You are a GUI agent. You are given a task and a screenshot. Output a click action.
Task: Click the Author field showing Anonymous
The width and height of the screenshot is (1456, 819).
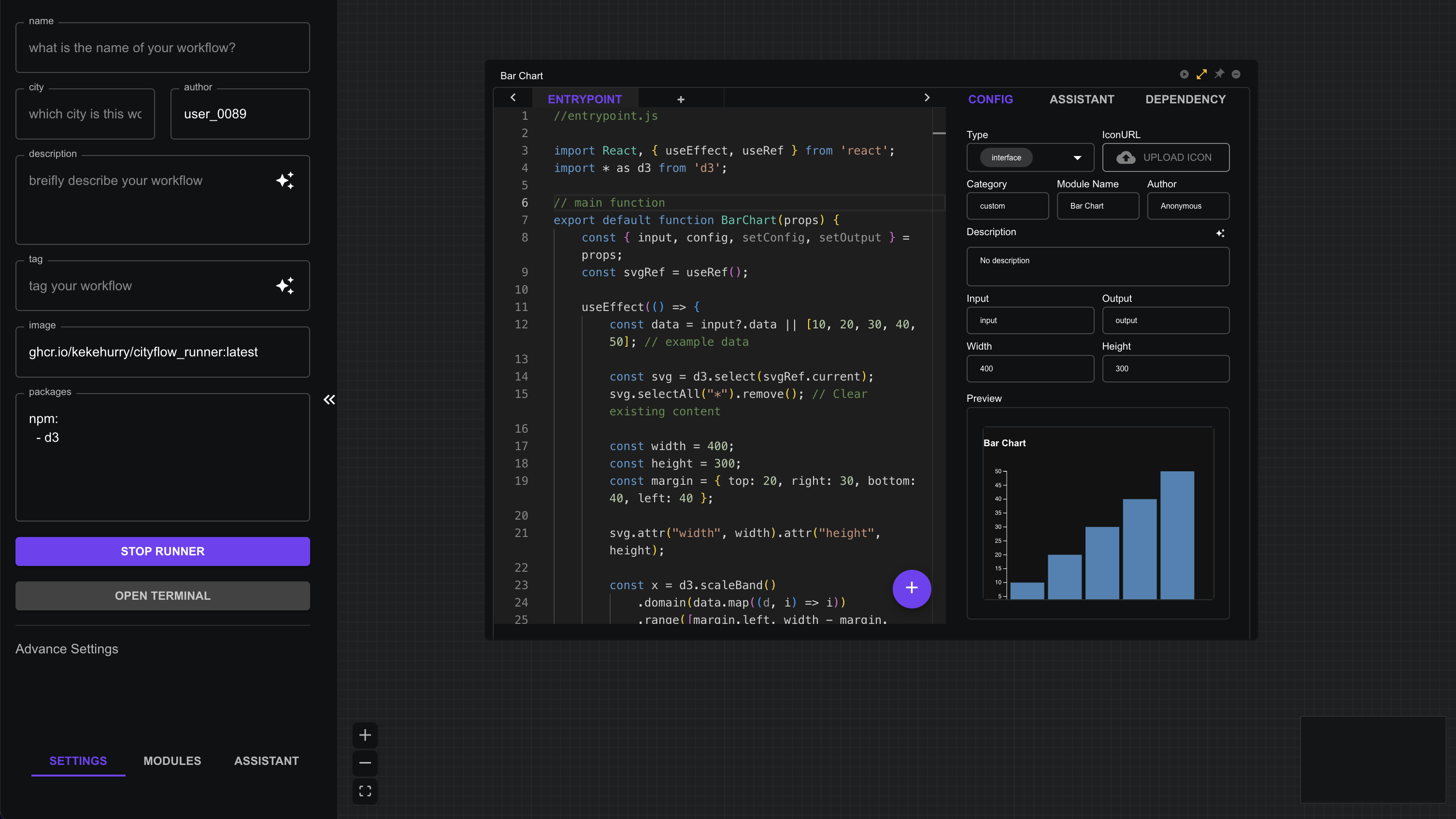tap(1188, 206)
